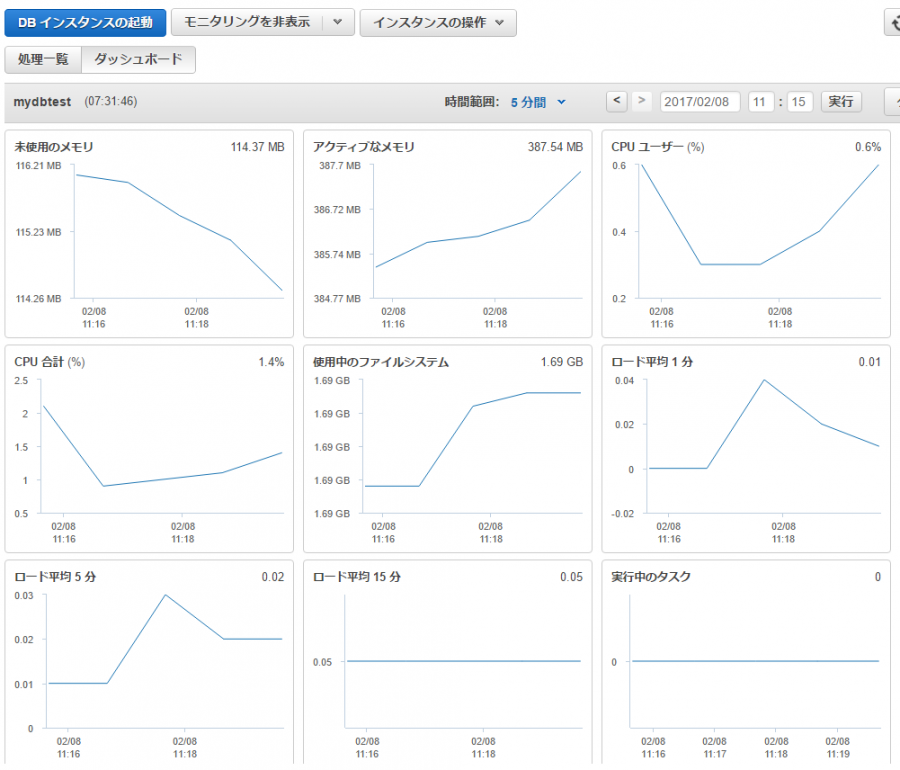The width and height of the screenshot is (900, 770).
Task: Click モニタリングを非表示 button
Action: [x=247, y=22]
